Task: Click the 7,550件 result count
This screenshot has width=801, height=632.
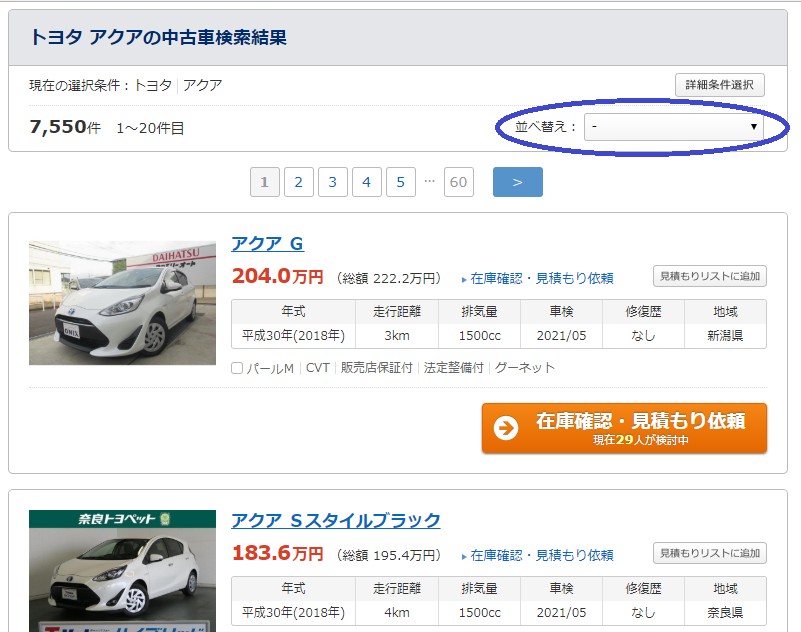Action: [65, 127]
